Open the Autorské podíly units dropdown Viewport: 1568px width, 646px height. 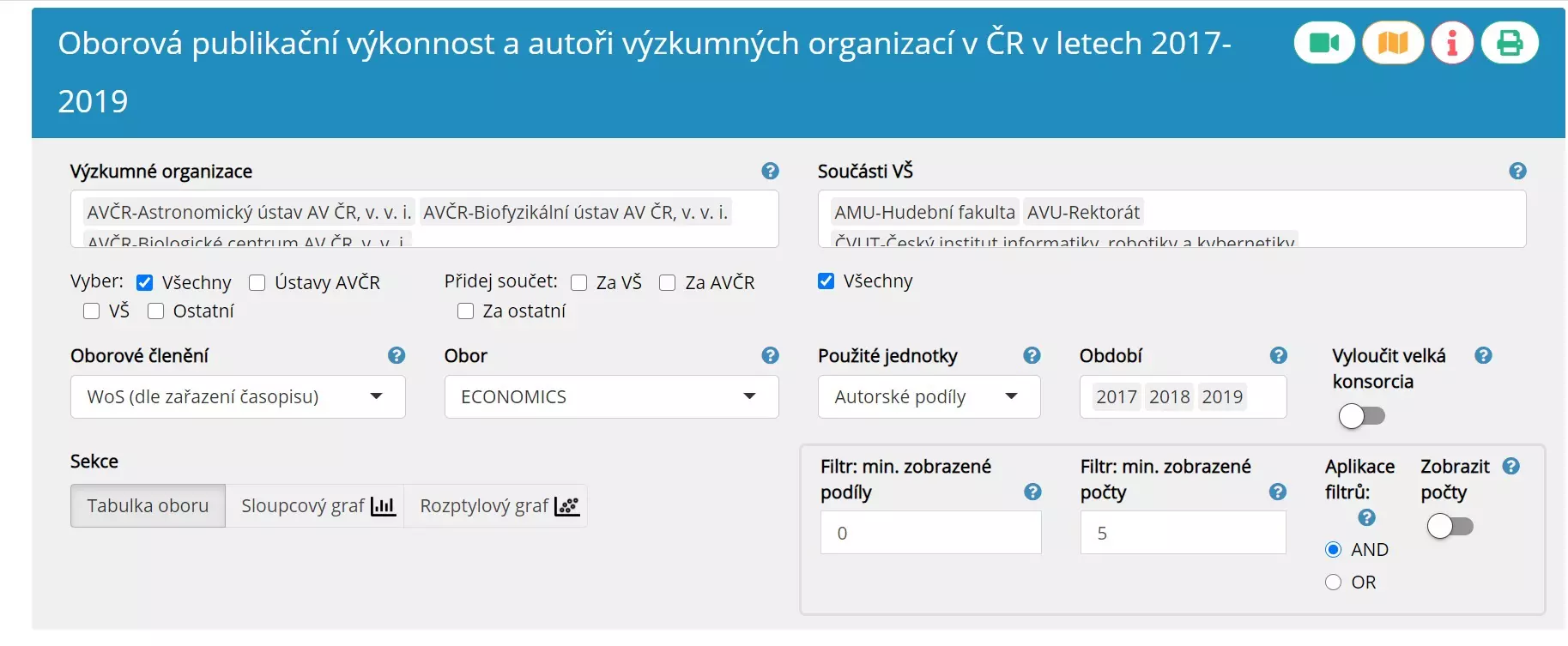(x=929, y=396)
